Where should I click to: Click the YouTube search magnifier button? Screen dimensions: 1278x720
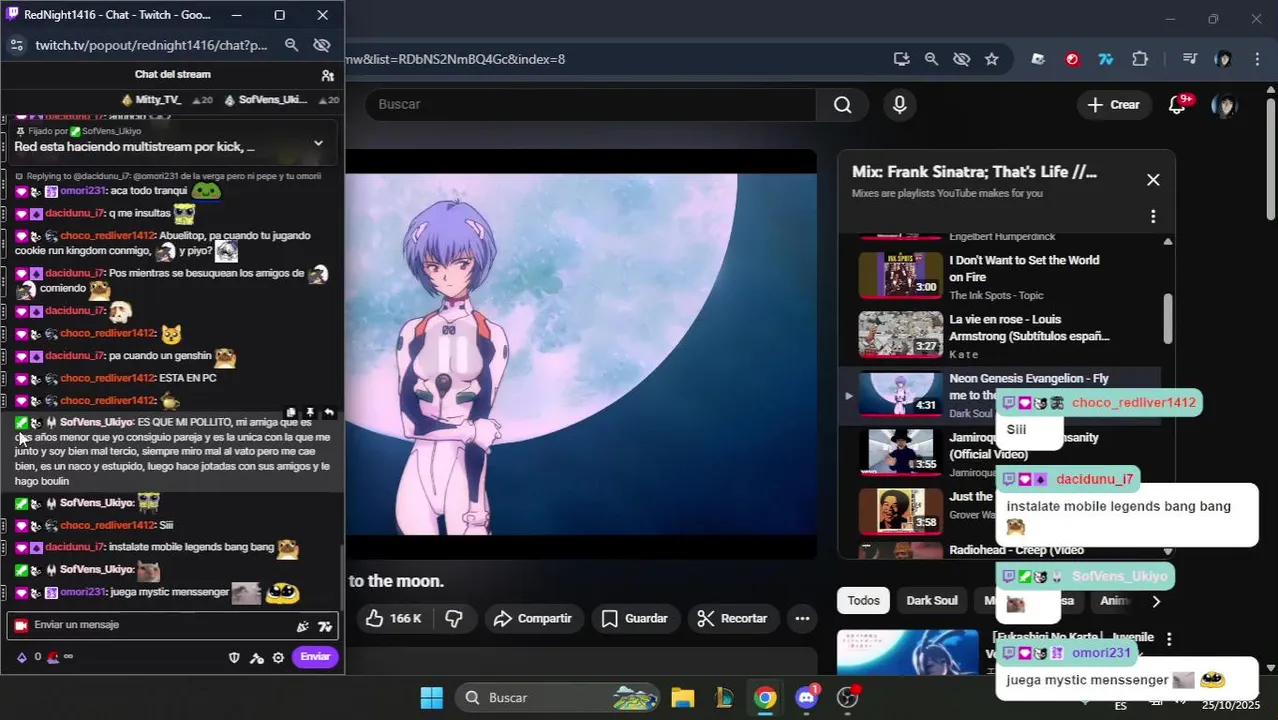pyautogui.click(x=843, y=104)
